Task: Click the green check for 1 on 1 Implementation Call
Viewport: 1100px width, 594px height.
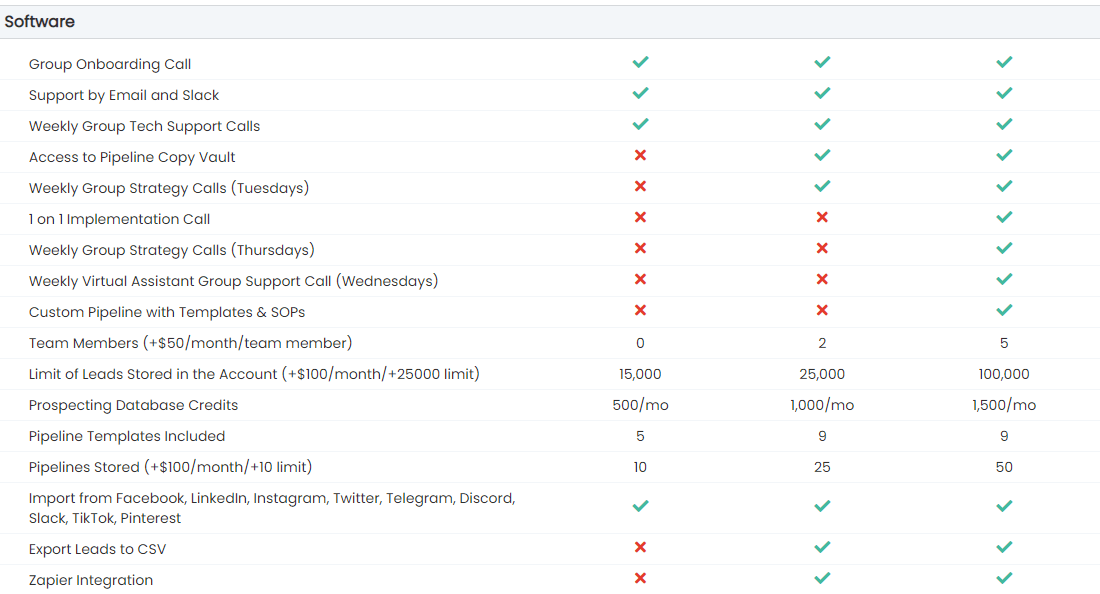Action: [x=1004, y=218]
